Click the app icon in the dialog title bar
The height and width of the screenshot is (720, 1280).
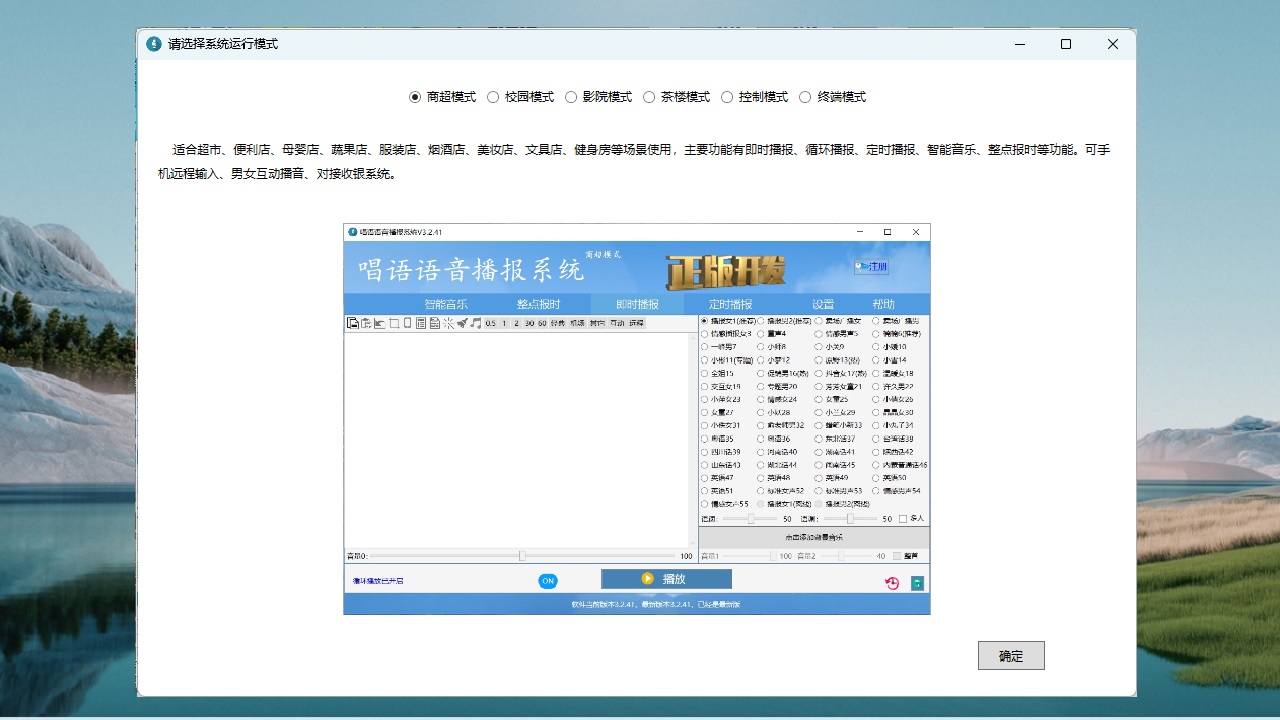tap(154, 44)
